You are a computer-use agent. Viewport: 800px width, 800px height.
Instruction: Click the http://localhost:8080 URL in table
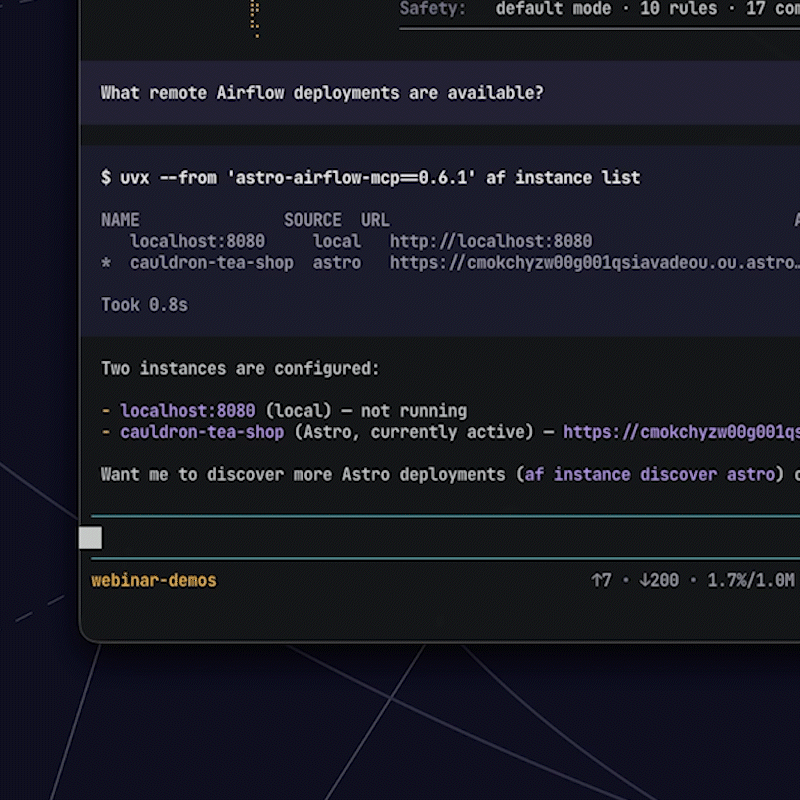(491, 241)
